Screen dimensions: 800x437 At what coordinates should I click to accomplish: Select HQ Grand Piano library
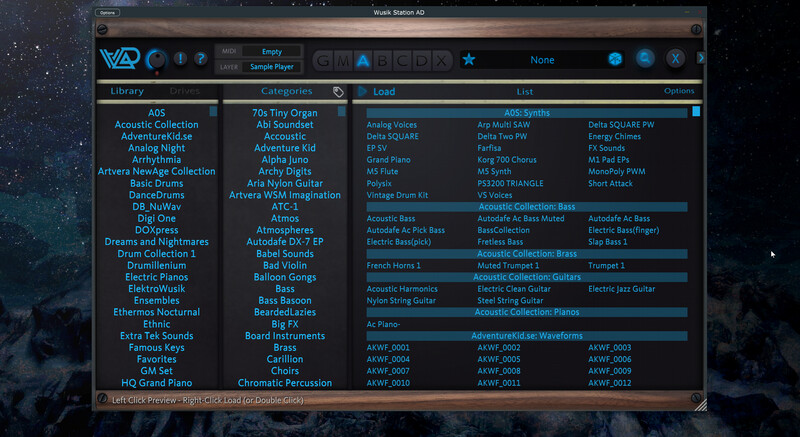[x=157, y=382]
